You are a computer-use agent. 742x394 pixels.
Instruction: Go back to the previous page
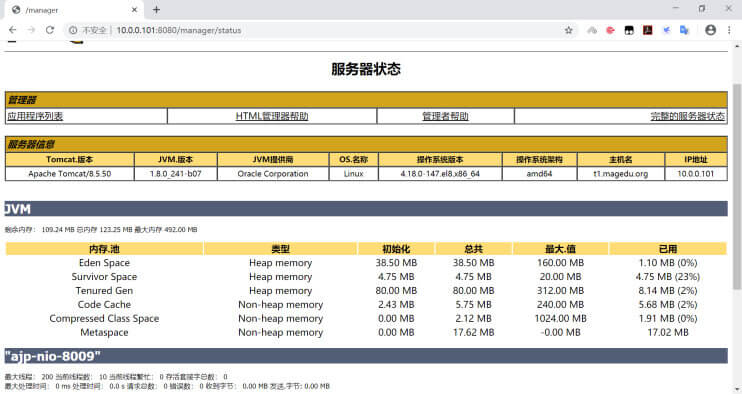click(13, 30)
